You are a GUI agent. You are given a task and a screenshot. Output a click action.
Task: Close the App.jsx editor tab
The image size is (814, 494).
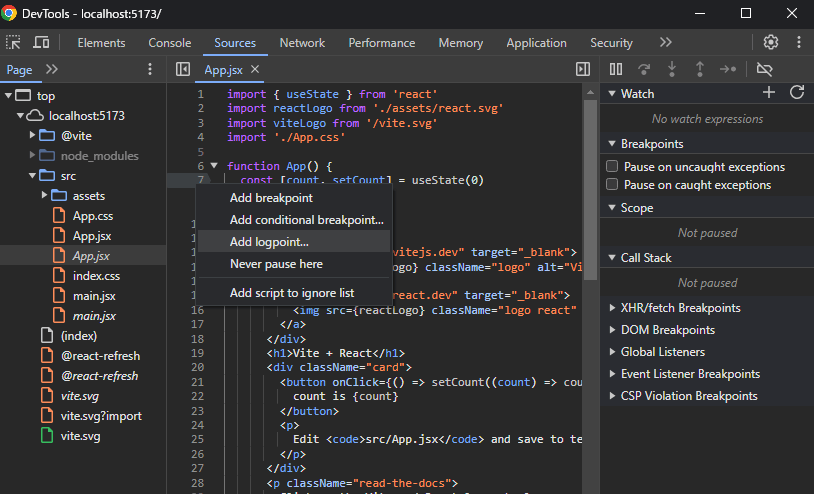[255, 69]
